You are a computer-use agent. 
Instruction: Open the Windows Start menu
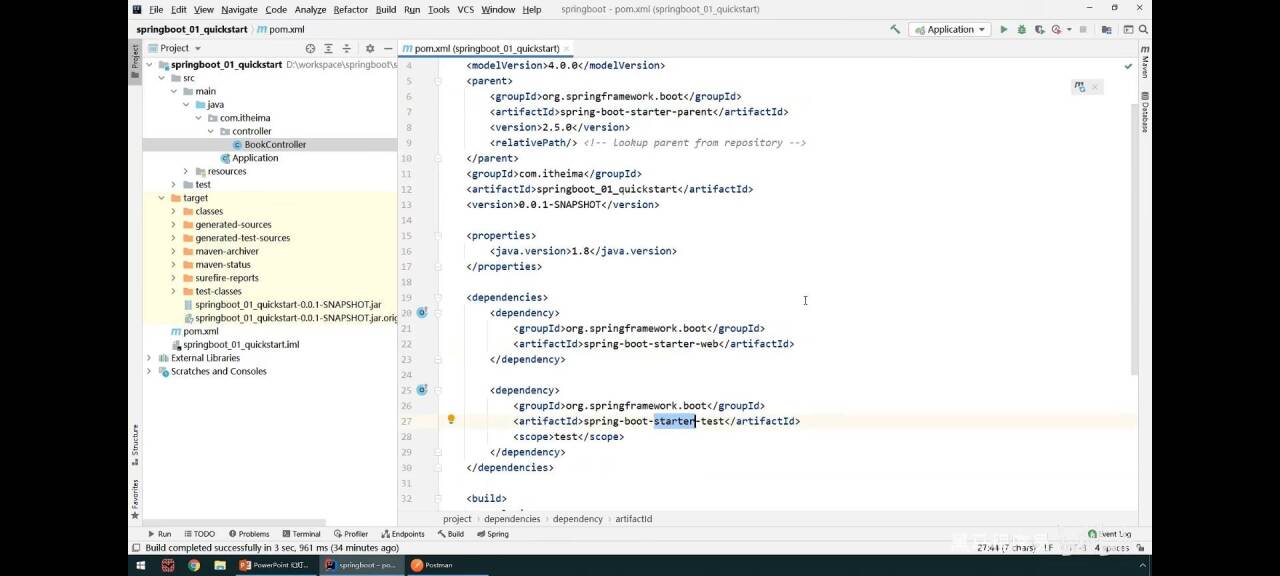141,565
